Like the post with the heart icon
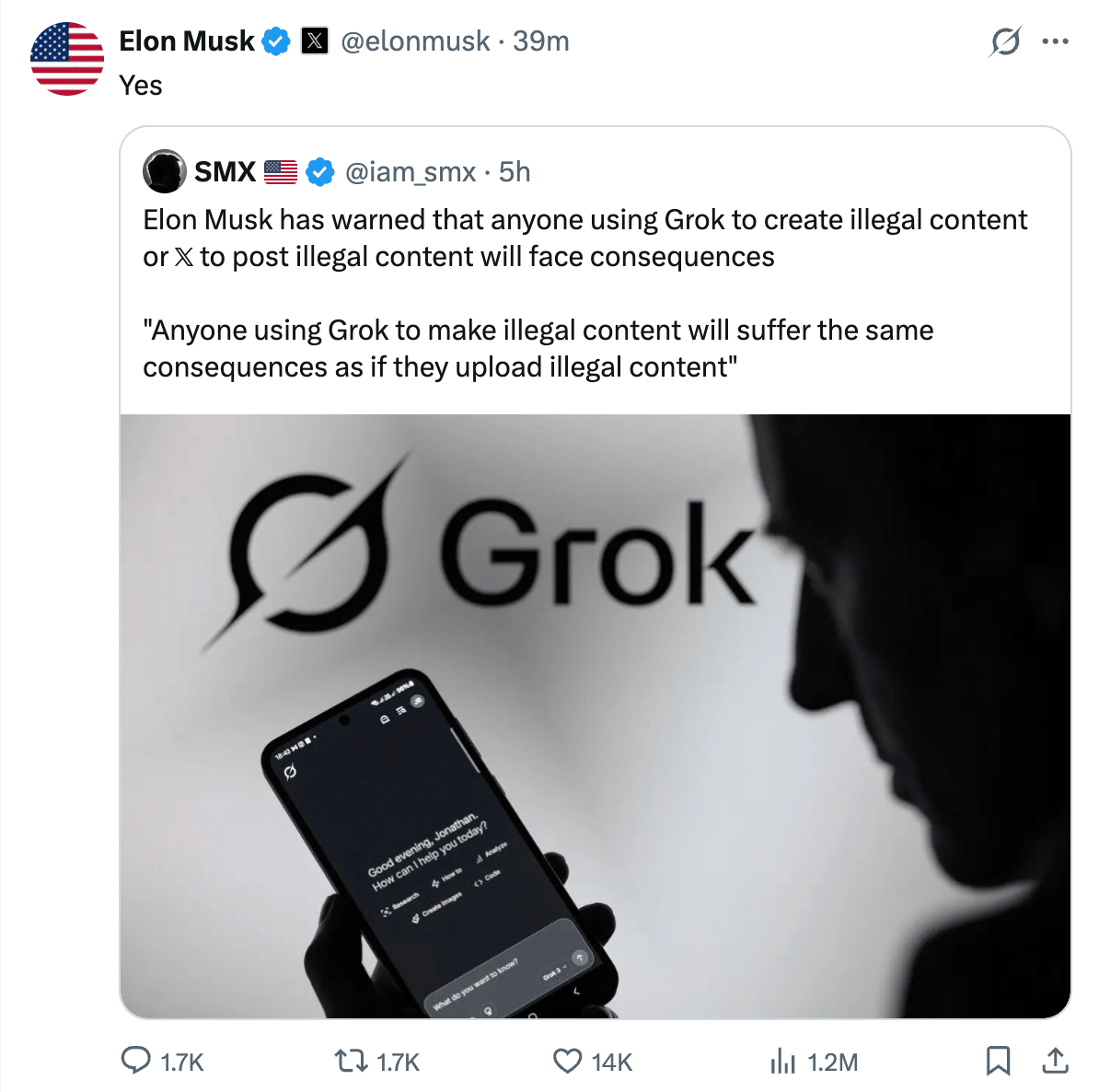1099x1092 pixels. 567,1061
